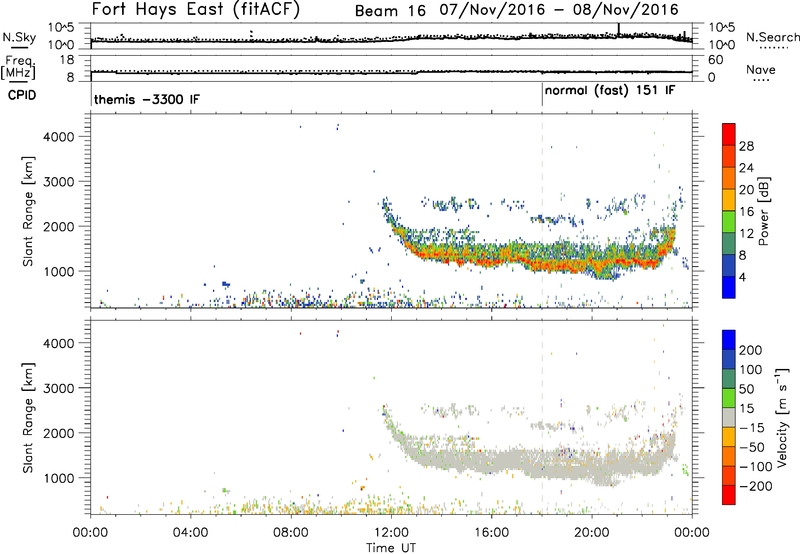This screenshot has height=554, width=800.
Task: Click the 1000 tick on the velocity panel
Action: (x=59, y=478)
